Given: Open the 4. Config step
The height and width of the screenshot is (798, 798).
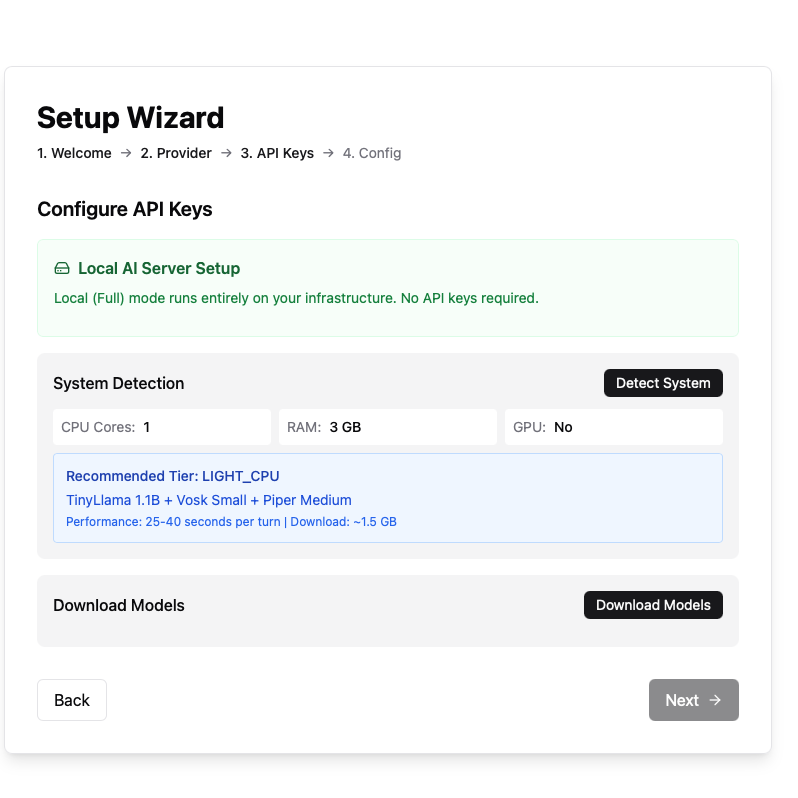Looking at the screenshot, I should pyautogui.click(x=372, y=153).
